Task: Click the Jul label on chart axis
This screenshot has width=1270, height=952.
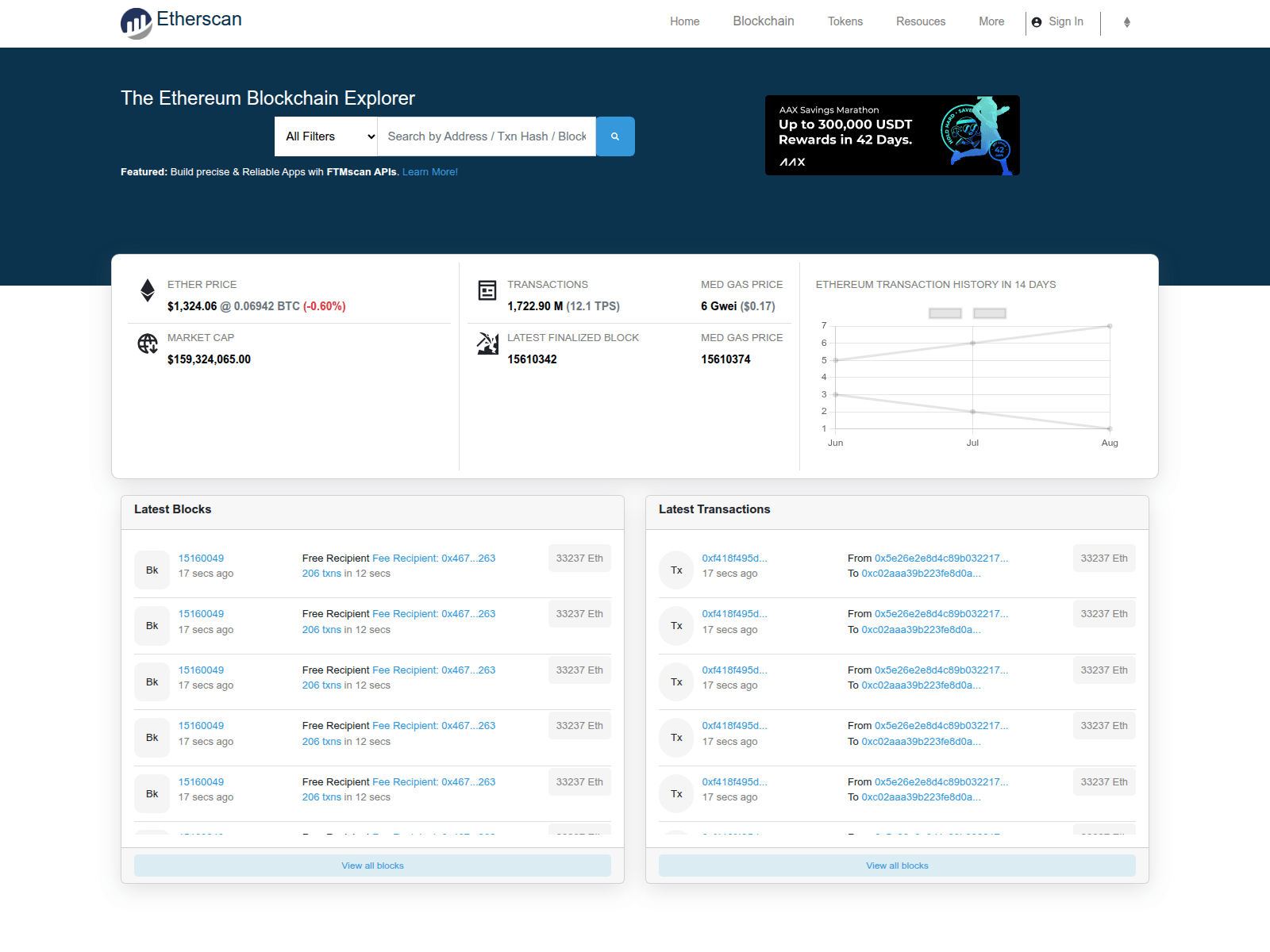Action: tap(972, 443)
